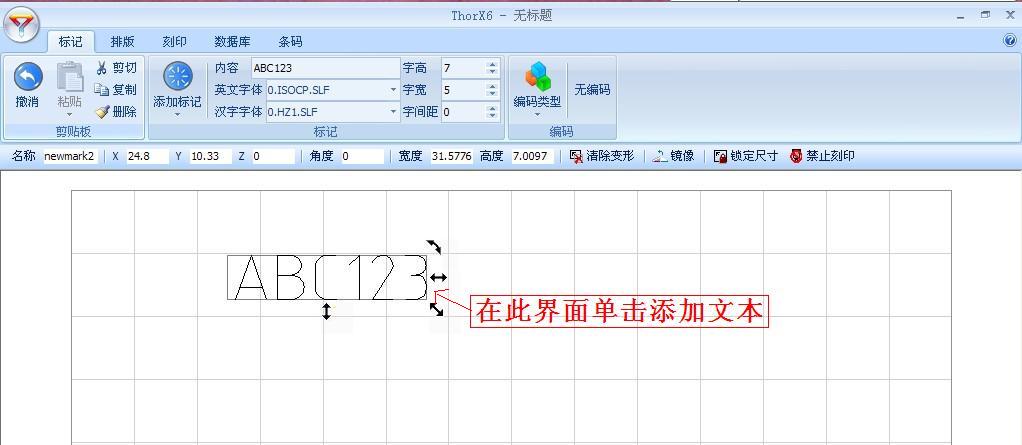Select the 标记 ribbon tab

(70, 42)
